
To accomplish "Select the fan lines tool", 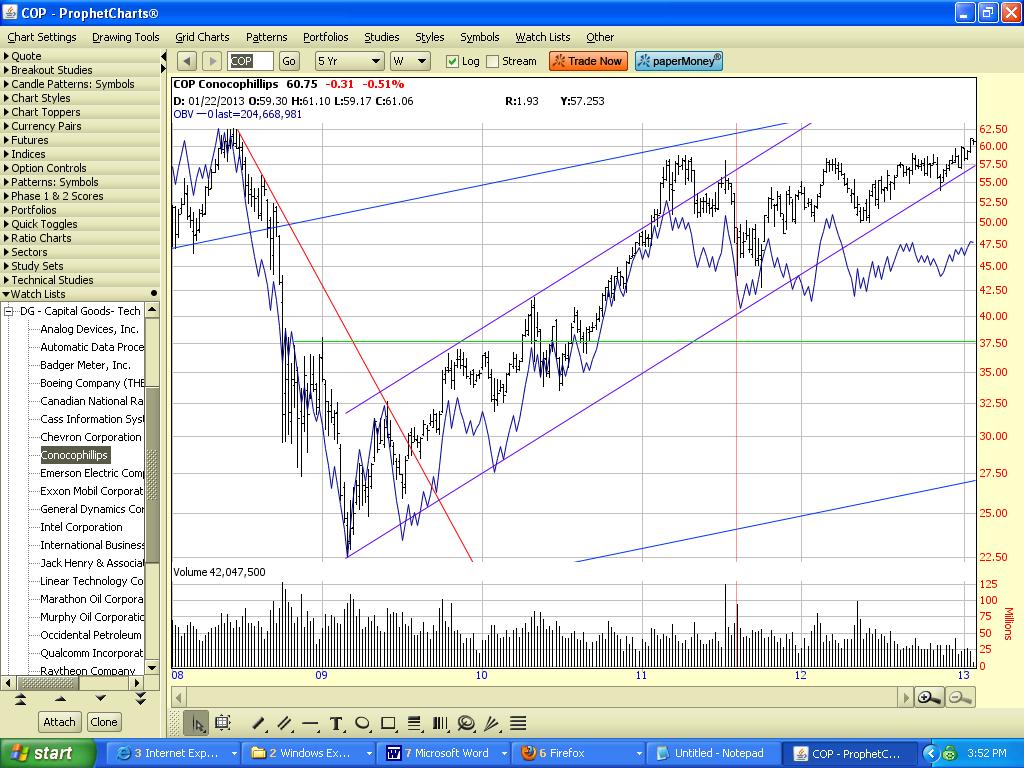I will click(x=492, y=723).
